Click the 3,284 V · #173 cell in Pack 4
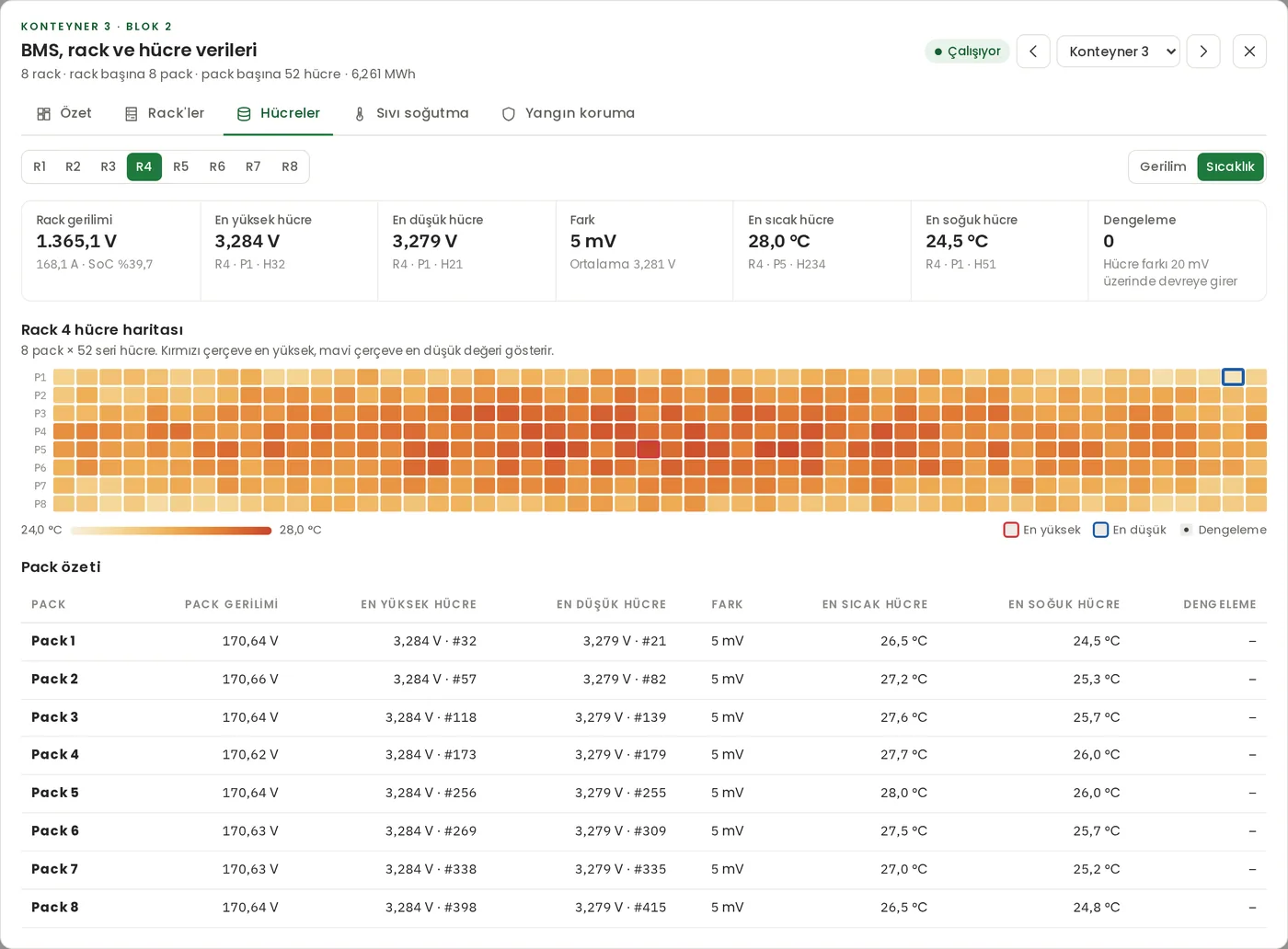Screen dimensions: 1288x949 tap(431, 755)
